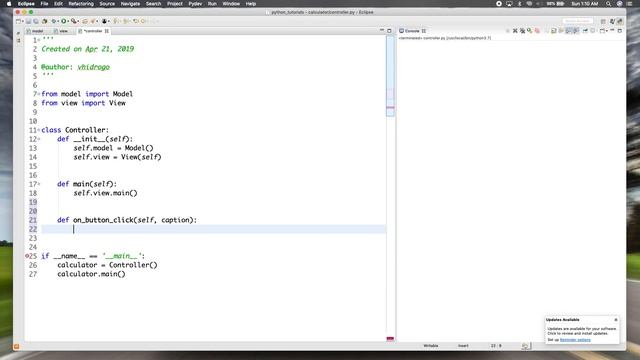This screenshot has height=360, width=640.
Task: Open the Run configurations dropdown arrow
Action: [x=68, y=21]
